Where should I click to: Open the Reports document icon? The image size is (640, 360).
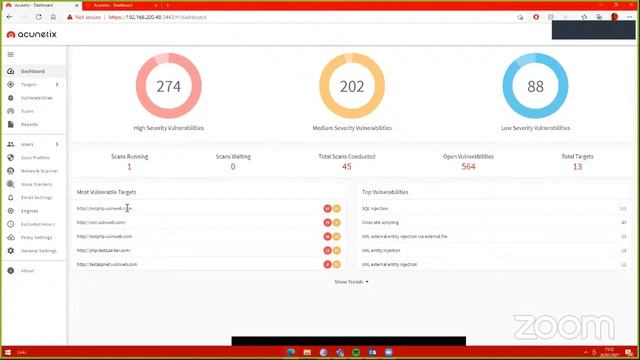11,124
